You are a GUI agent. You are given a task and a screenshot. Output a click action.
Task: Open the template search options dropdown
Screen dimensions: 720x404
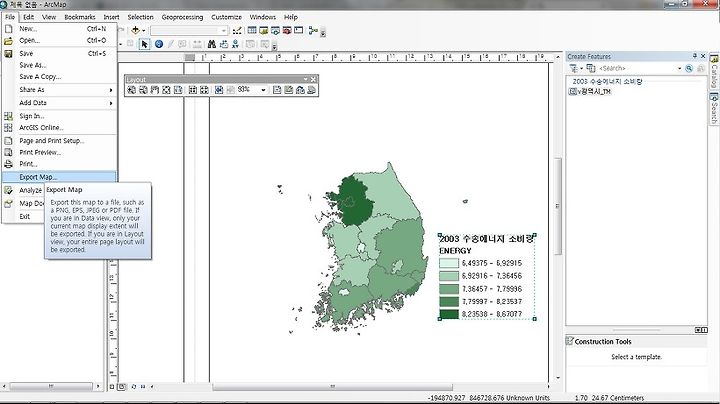pyautogui.click(x=680, y=68)
